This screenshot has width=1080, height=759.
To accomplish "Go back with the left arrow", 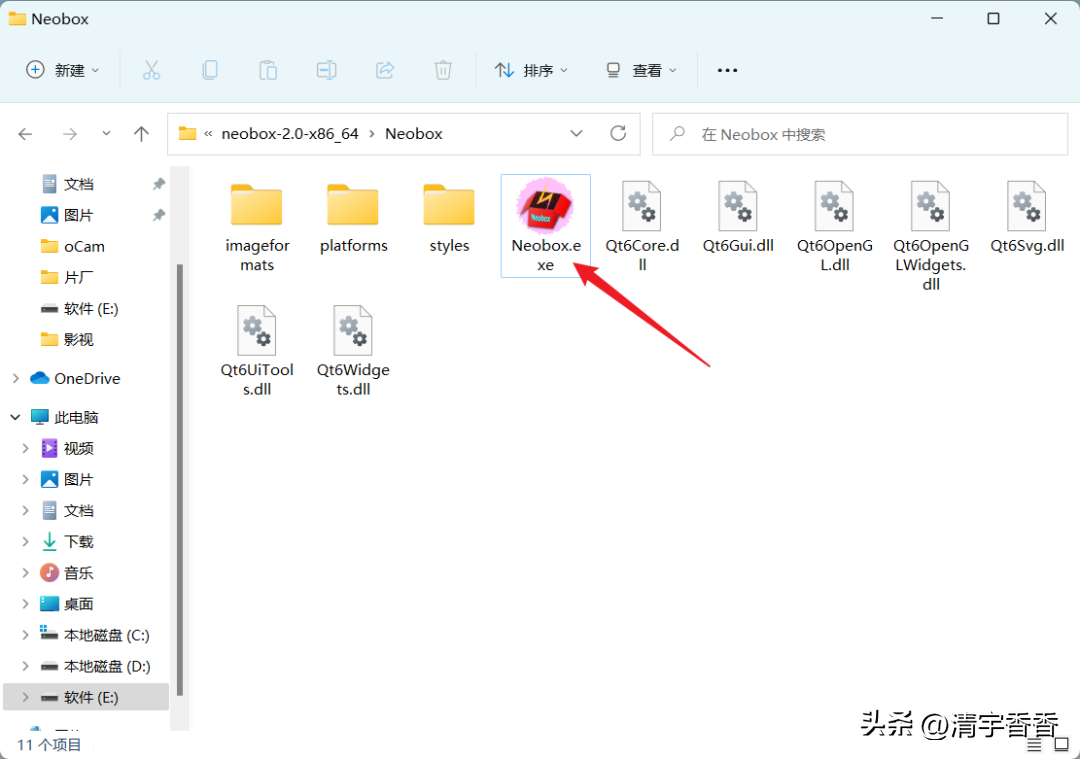I will [25, 134].
